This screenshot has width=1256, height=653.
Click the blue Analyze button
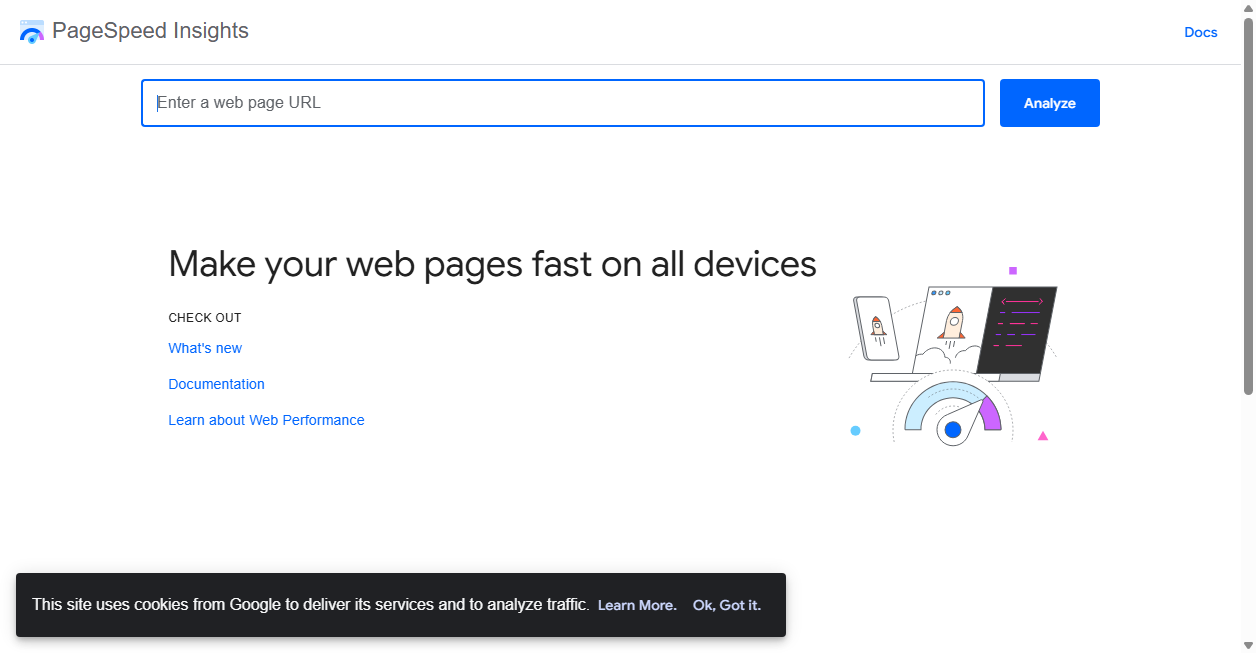click(x=1050, y=103)
